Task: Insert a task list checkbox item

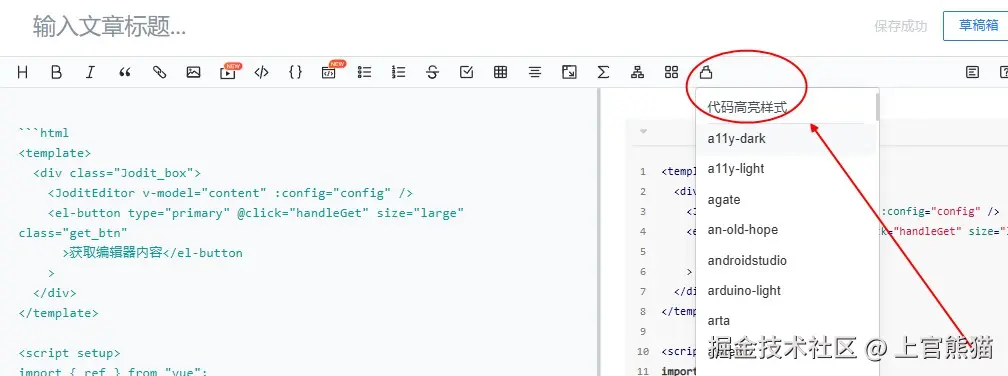Action: (x=467, y=73)
